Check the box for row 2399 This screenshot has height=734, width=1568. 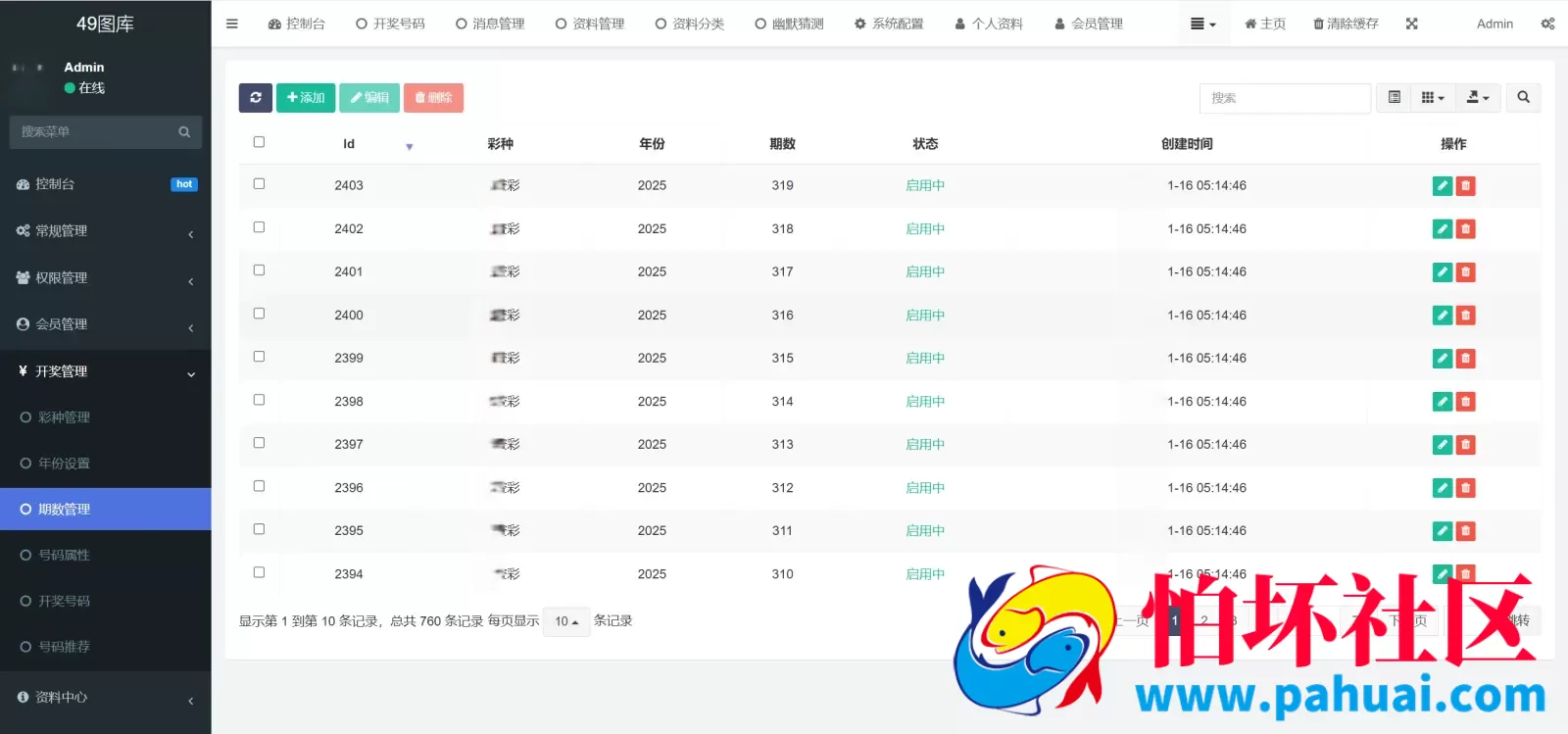[259, 357]
